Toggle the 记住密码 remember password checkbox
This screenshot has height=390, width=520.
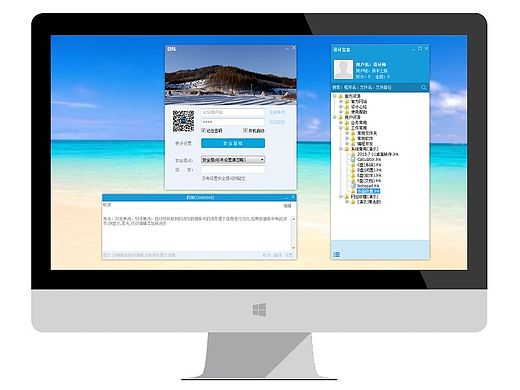[x=204, y=130]
